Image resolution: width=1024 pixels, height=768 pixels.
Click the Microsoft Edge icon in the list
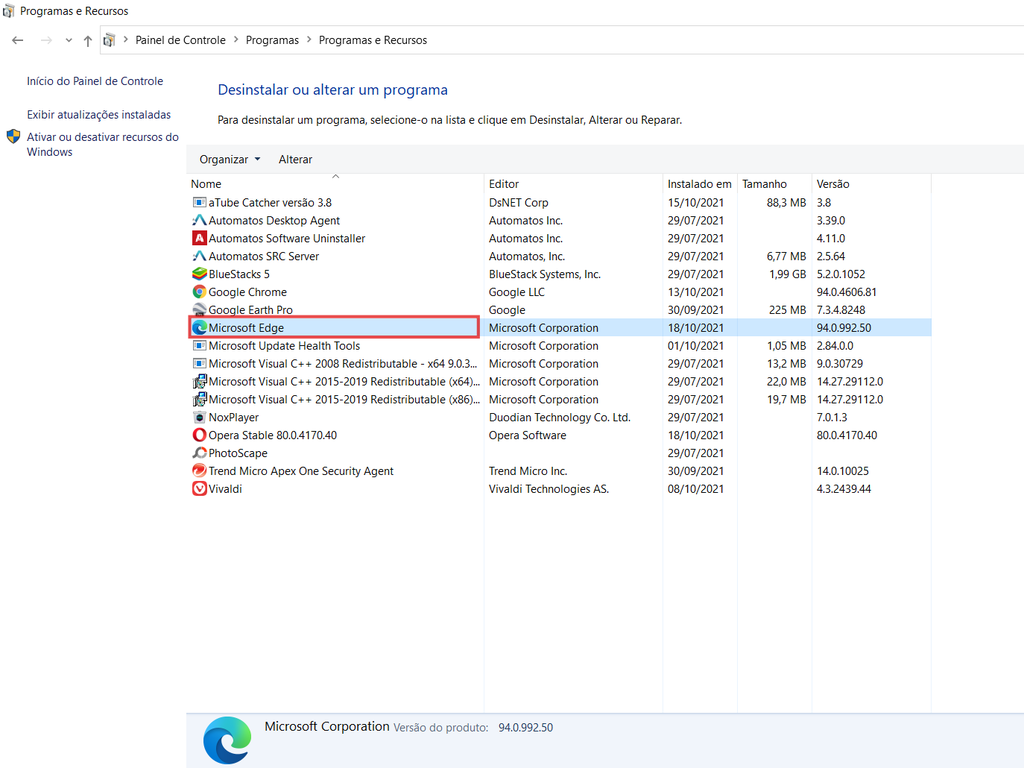coord(199,328)
